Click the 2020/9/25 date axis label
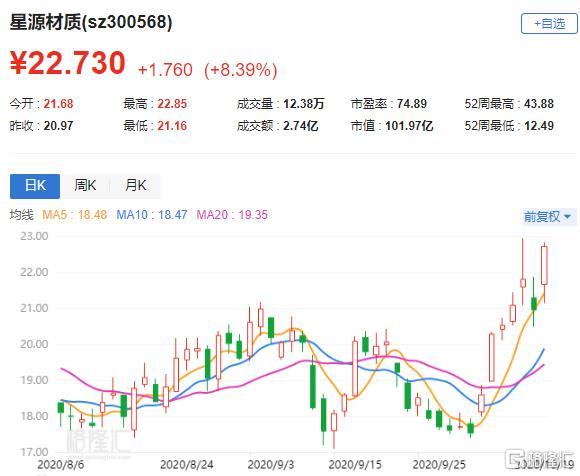The width and height of the screenshot is (580, 476). pyautogui.click(x=439, y=465)
